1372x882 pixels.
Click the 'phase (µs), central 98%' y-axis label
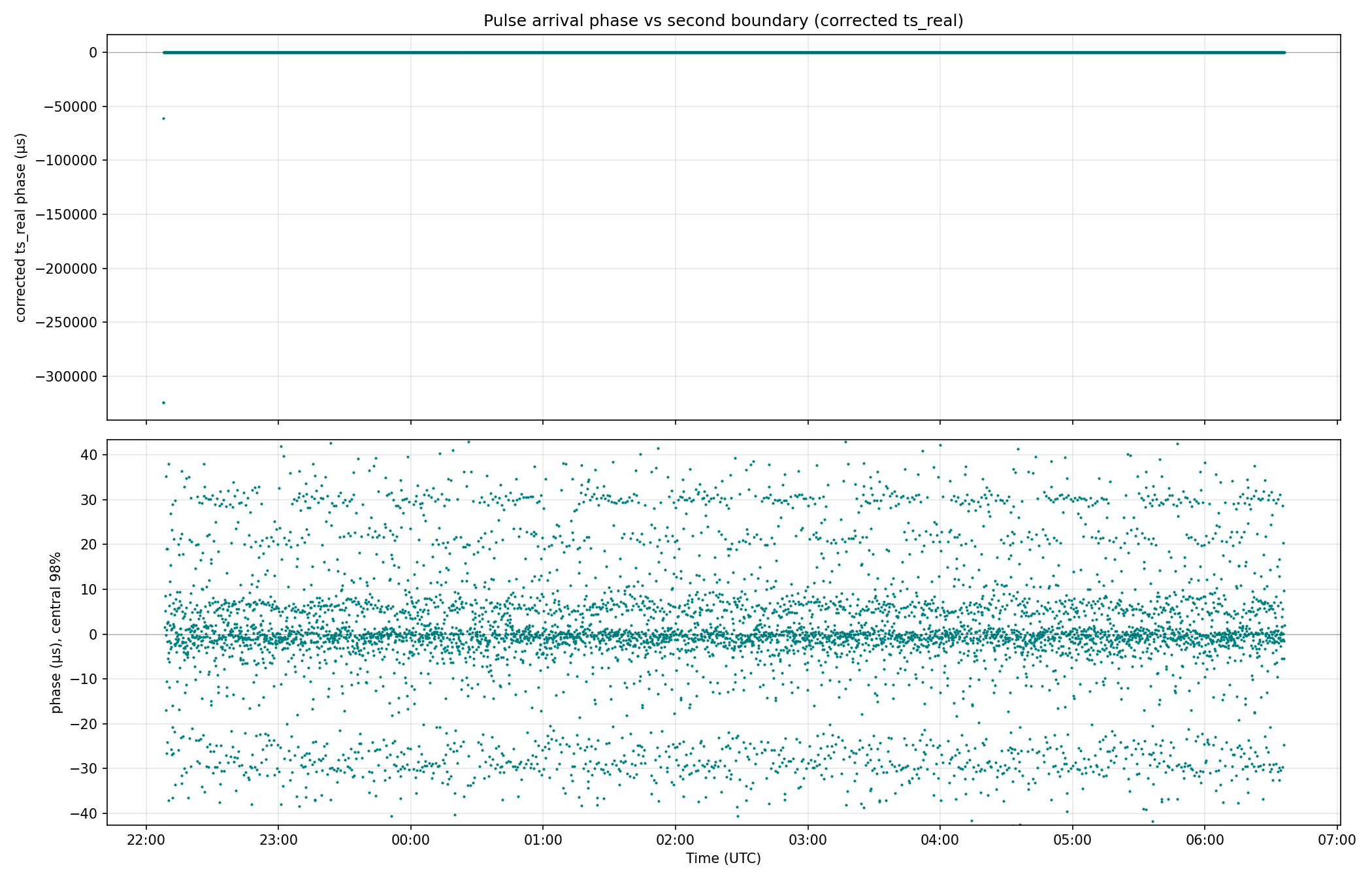[x=56, y=632]
